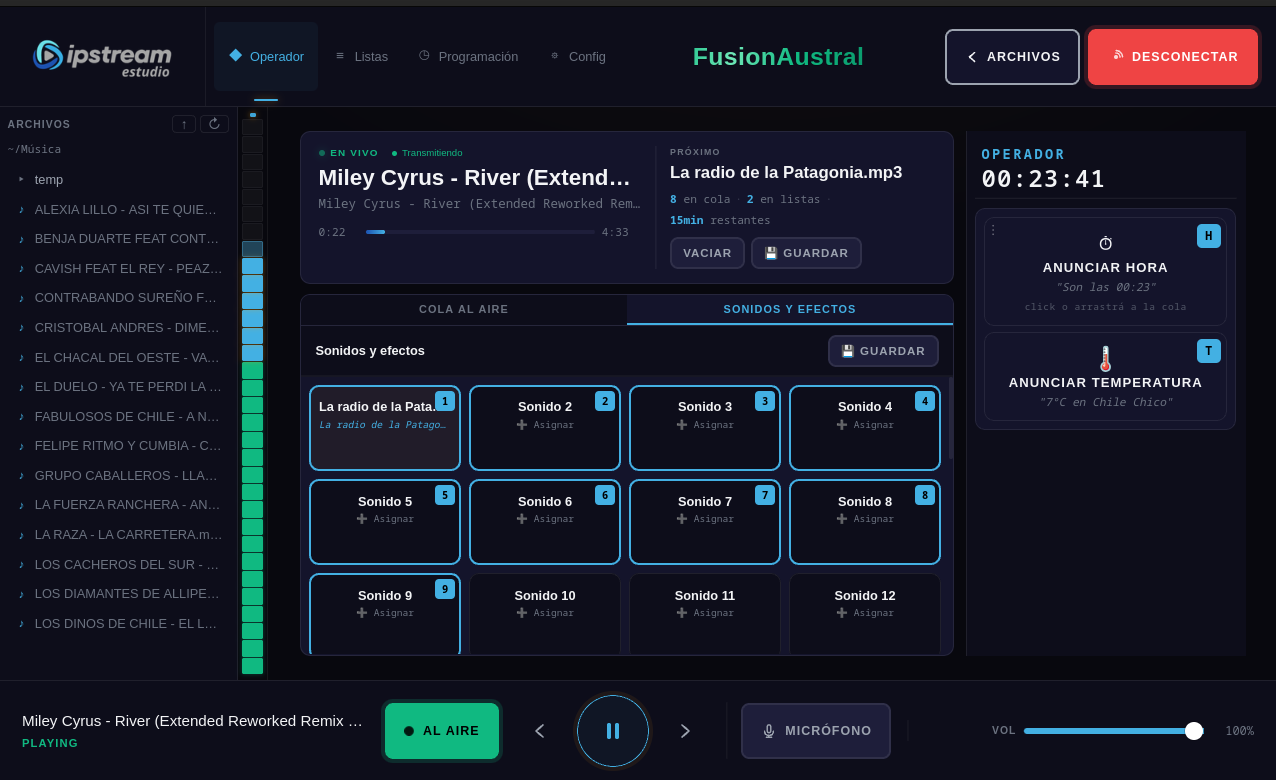The image size is (1276, 780).
Task: Go to the Config tab
Action: tap(577, 56)
